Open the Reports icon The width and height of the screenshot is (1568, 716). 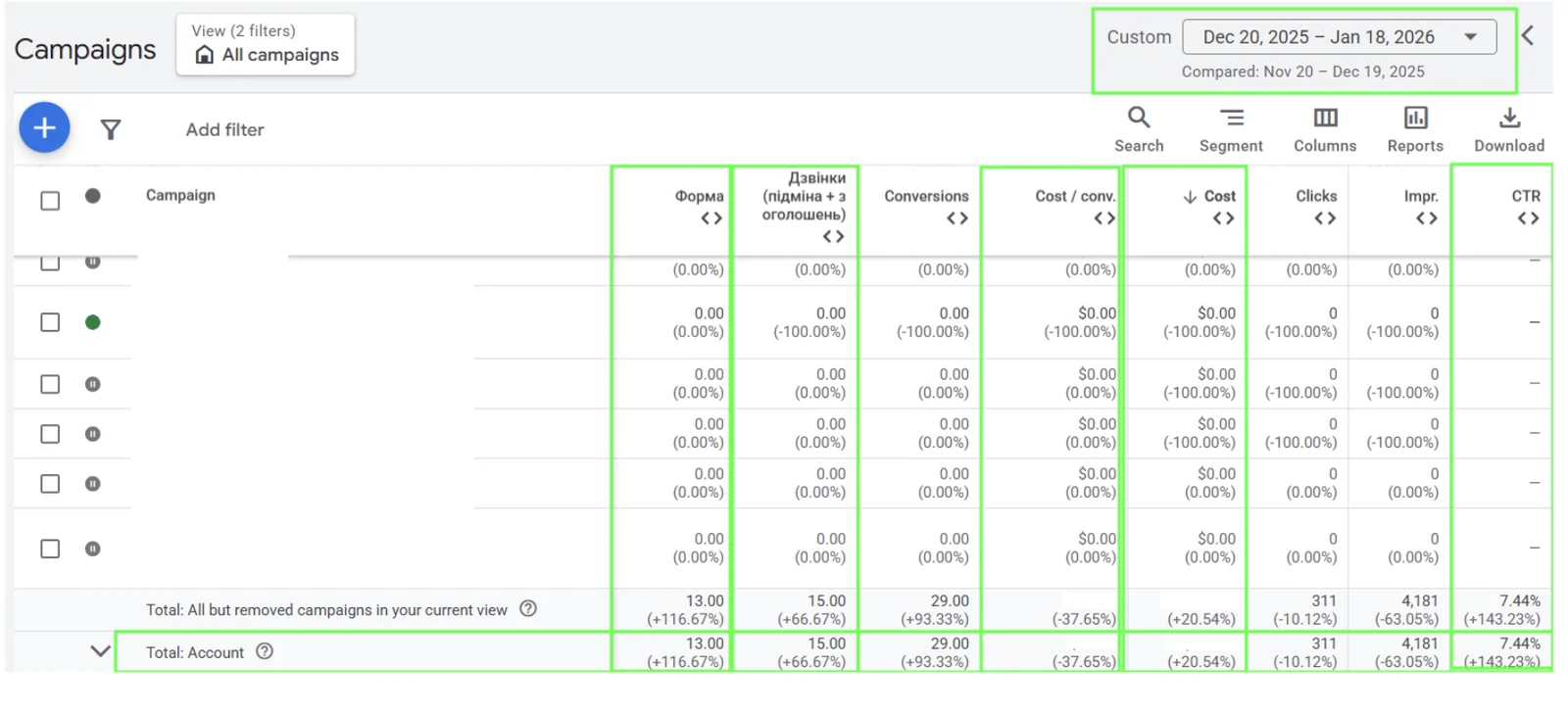1415,129
